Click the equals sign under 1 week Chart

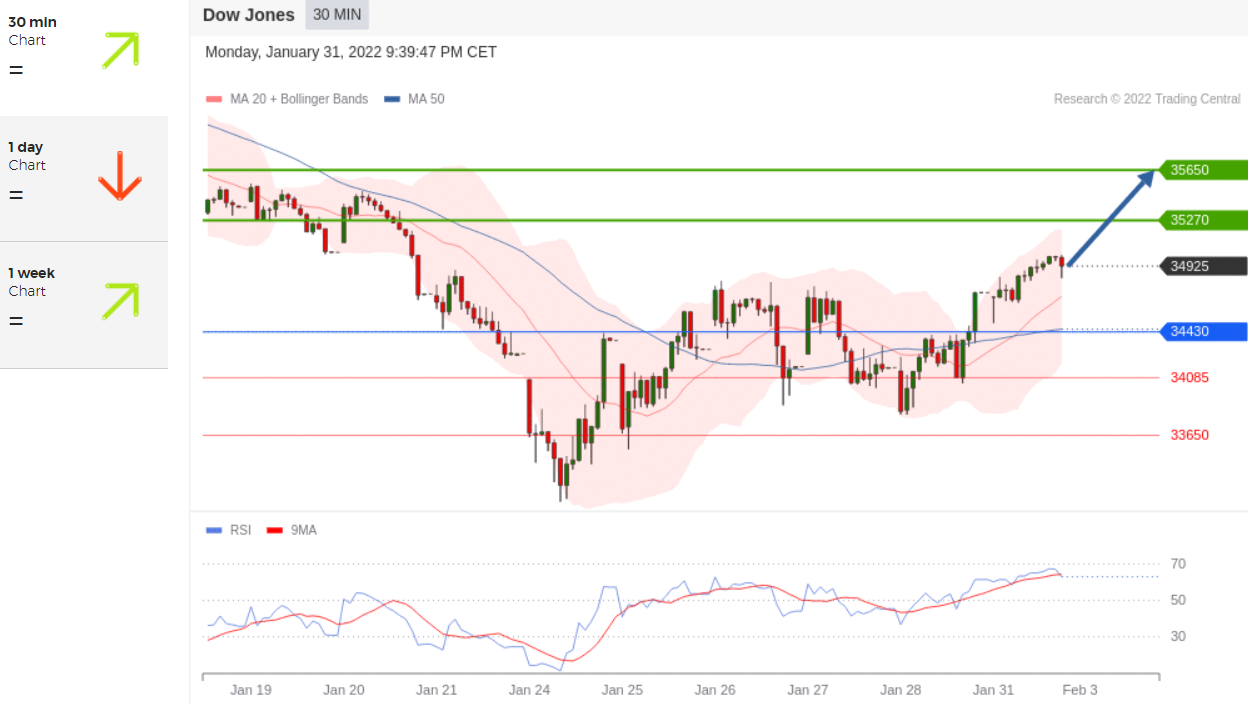pos(16,321)
